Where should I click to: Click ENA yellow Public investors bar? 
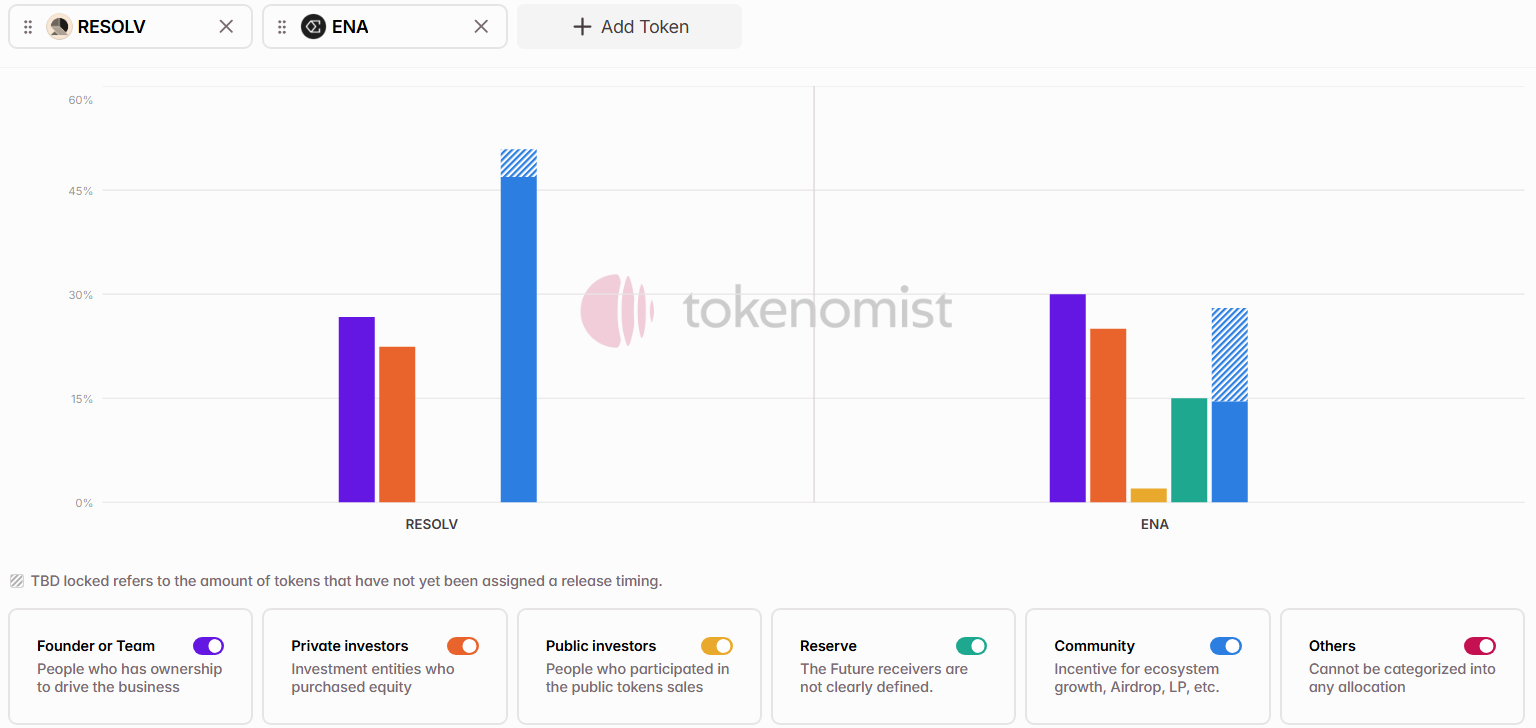(1149, 495)
